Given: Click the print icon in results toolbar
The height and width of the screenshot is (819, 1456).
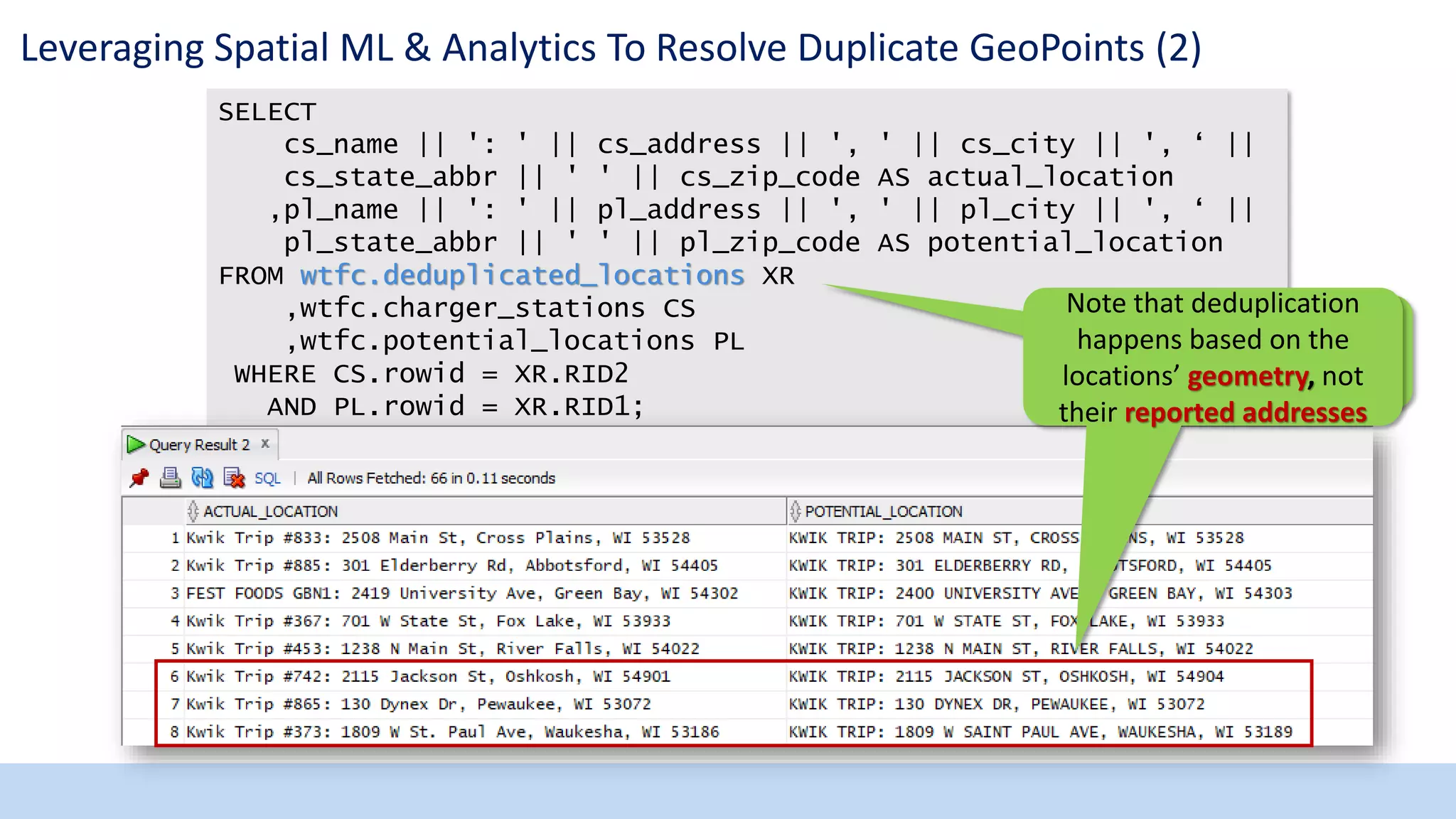Looking at the screenshot, I should pos(171,478).
